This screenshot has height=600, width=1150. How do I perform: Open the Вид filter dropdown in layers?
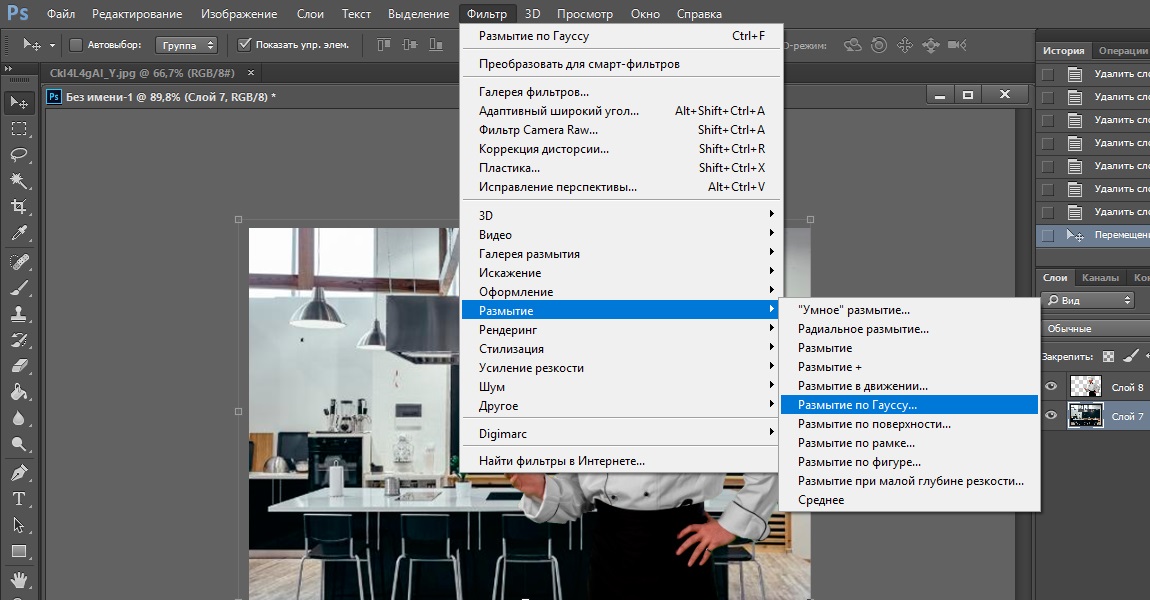1088,300
